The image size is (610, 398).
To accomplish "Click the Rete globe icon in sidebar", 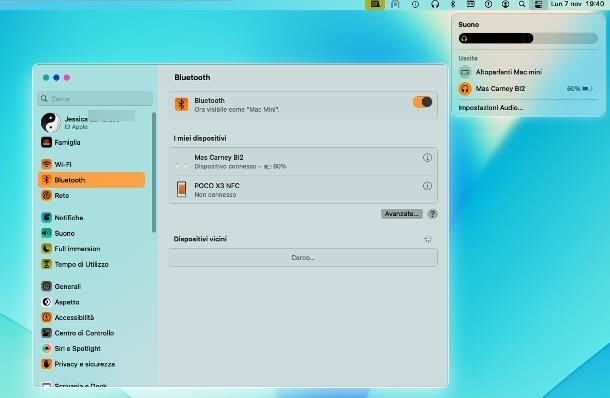I will [46, 195].
